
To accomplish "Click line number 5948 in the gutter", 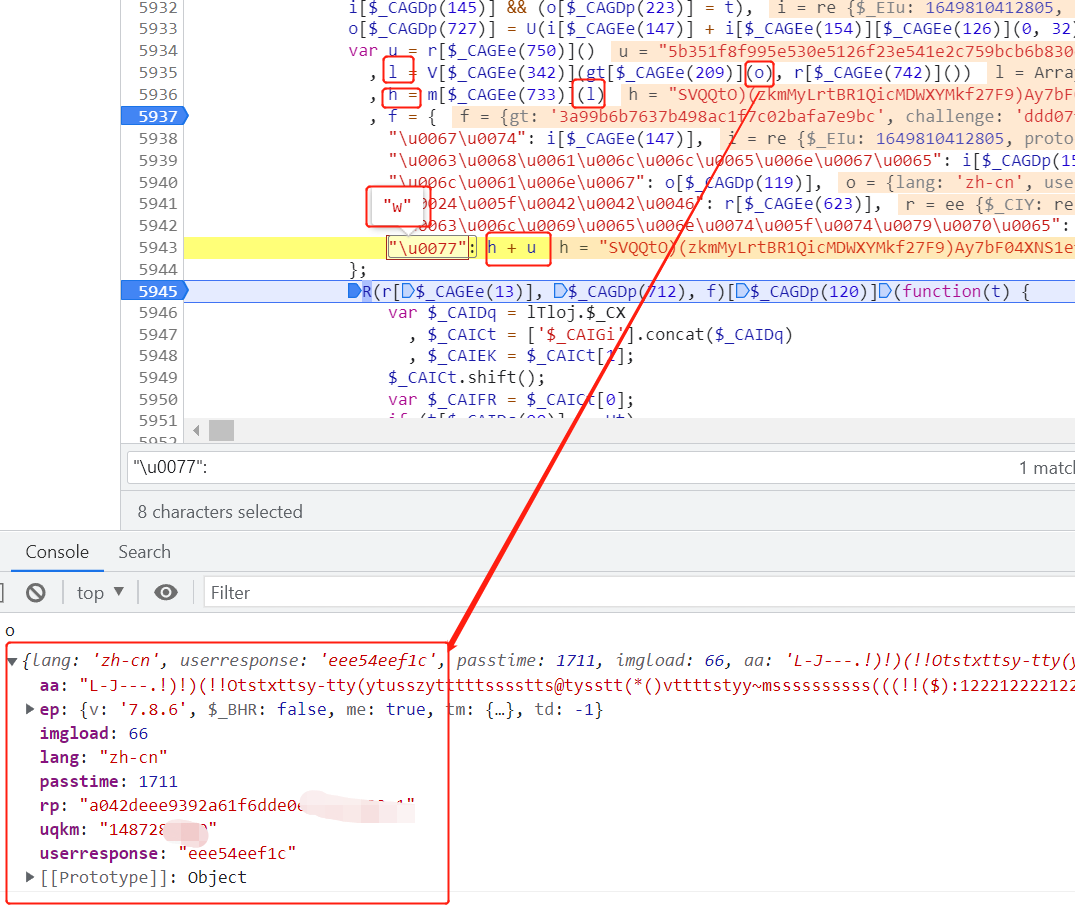I will coord(158,356).
